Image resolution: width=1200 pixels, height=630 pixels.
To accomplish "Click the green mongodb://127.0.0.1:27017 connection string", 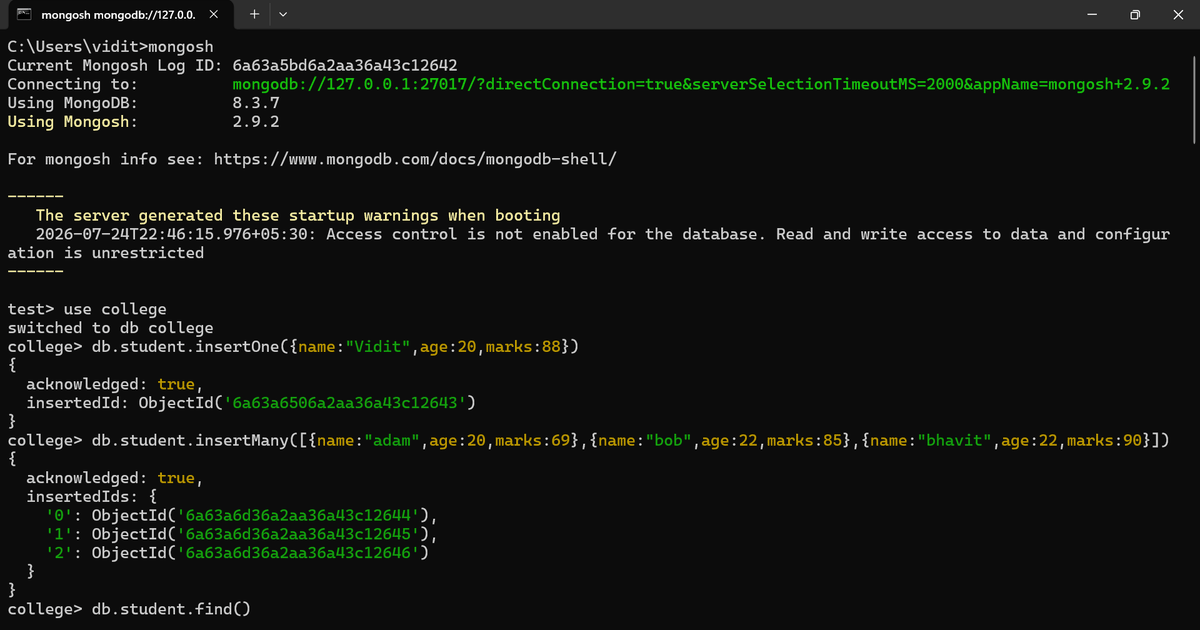I will click(701, 84).
